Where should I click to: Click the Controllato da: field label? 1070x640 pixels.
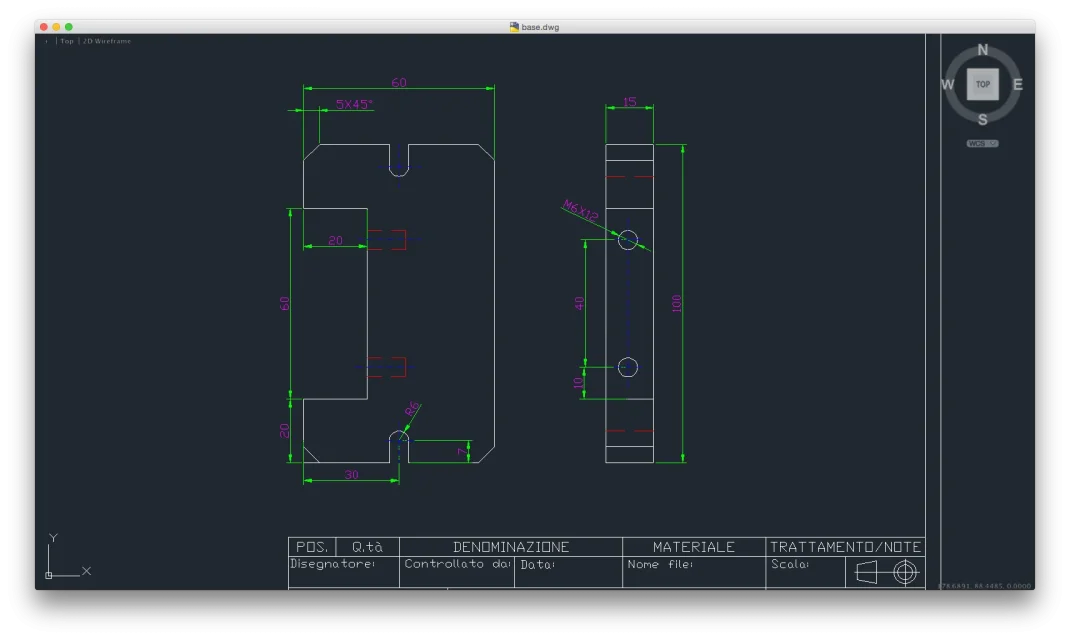click(x=457, y=564)
